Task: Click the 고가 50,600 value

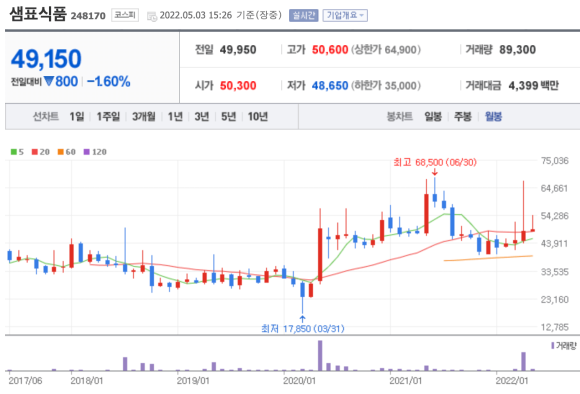Action: click(330, 50)
